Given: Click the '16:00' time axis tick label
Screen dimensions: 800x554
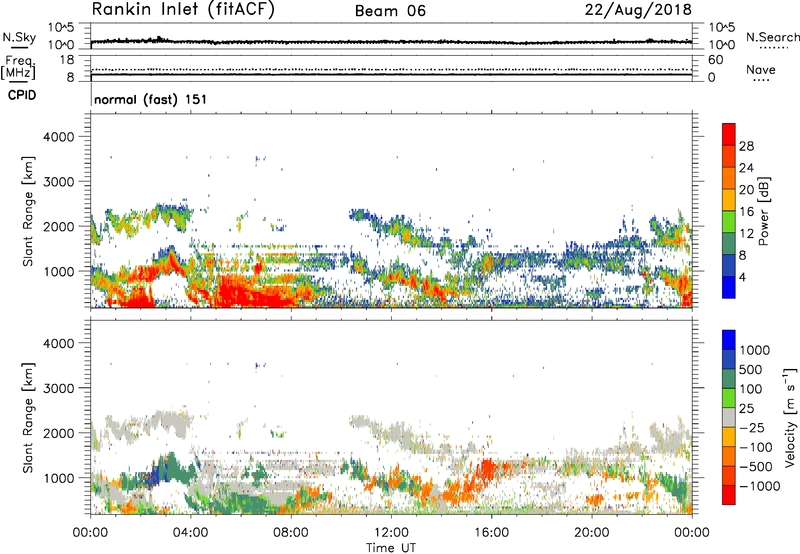Looking at the screenshot, I should pyautogui.click(x=491, y=533).
